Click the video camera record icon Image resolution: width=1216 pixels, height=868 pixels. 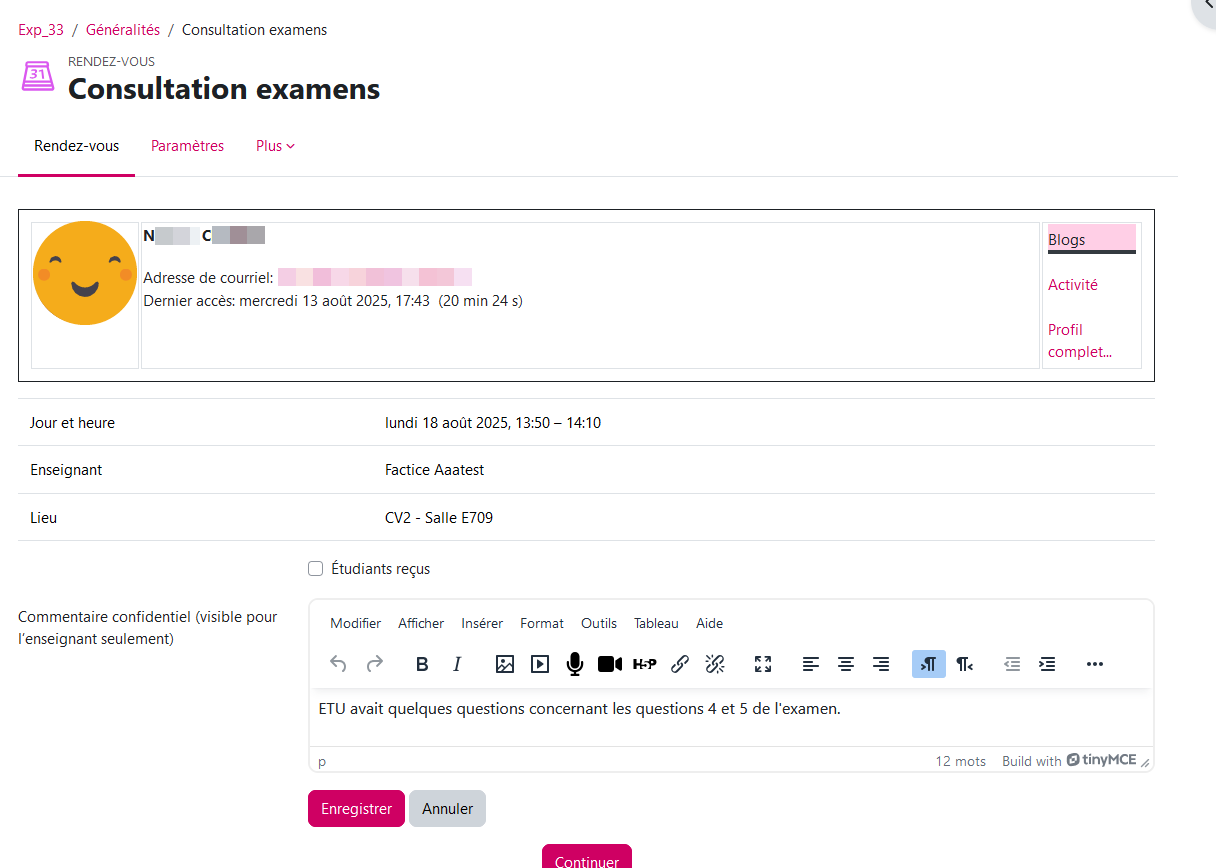coord(610,664)
